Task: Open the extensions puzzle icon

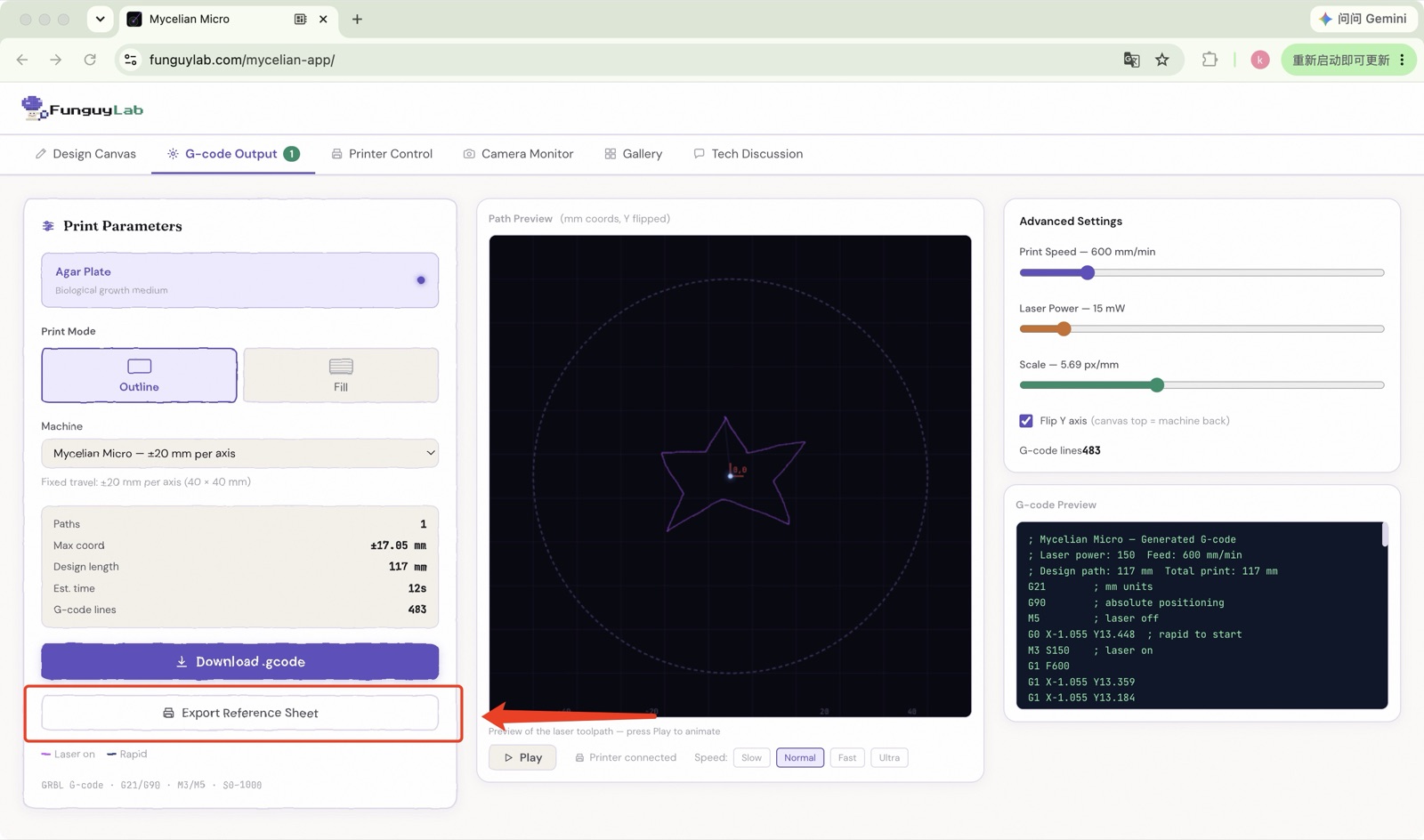Action: tap(1210, 60)
